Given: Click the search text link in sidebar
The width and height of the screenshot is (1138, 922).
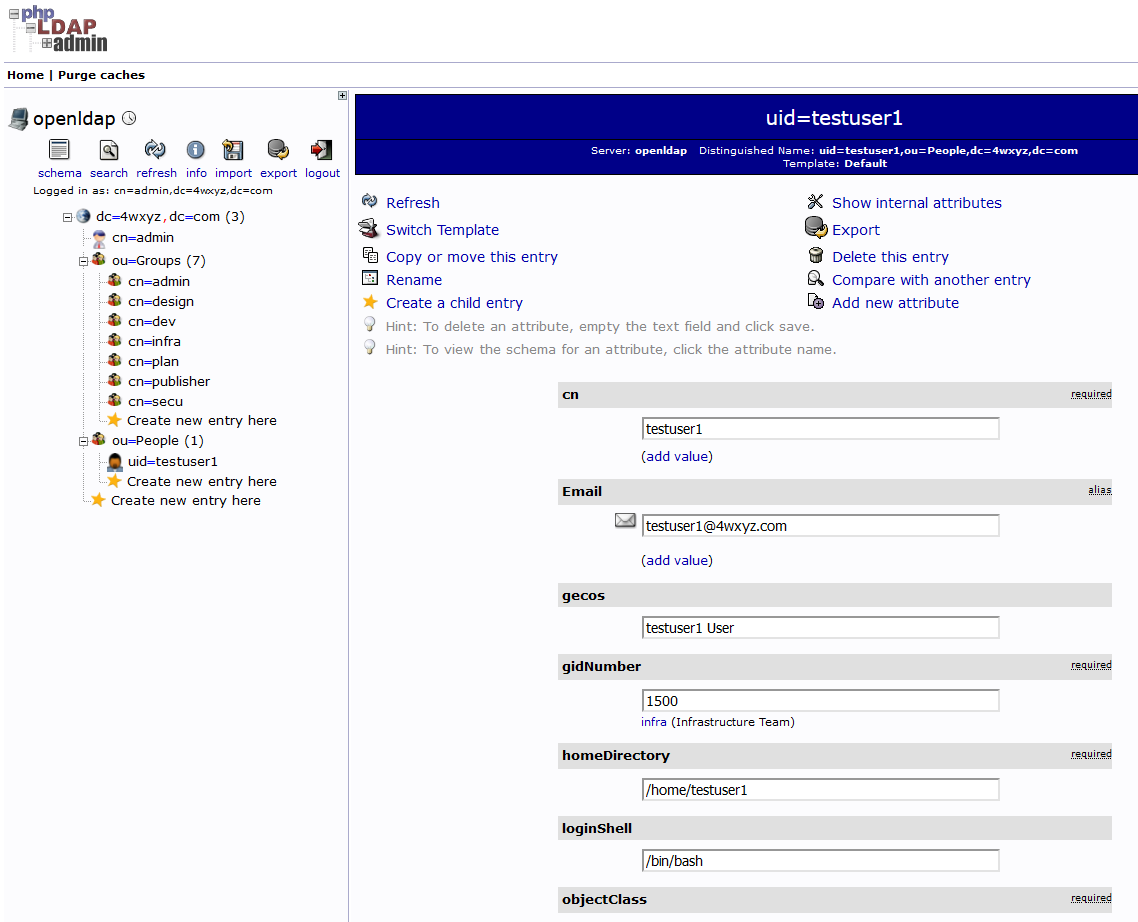Looking at the screenshot, I should coord(109,173).
